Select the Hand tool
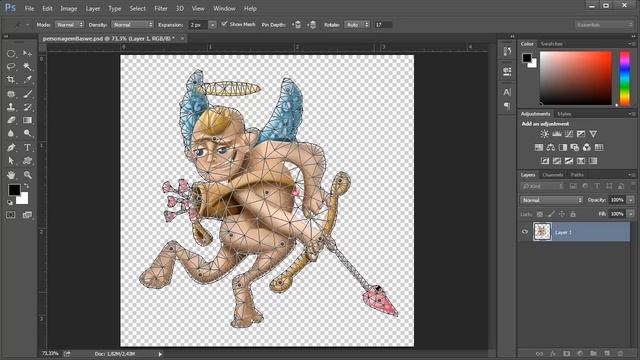640x360 pixels. click(11, 175)
